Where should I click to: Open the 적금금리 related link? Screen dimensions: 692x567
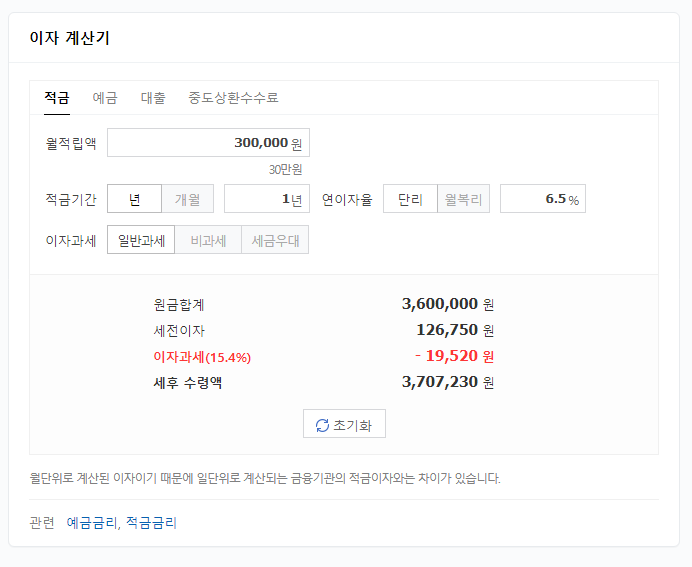click(151, 523)
